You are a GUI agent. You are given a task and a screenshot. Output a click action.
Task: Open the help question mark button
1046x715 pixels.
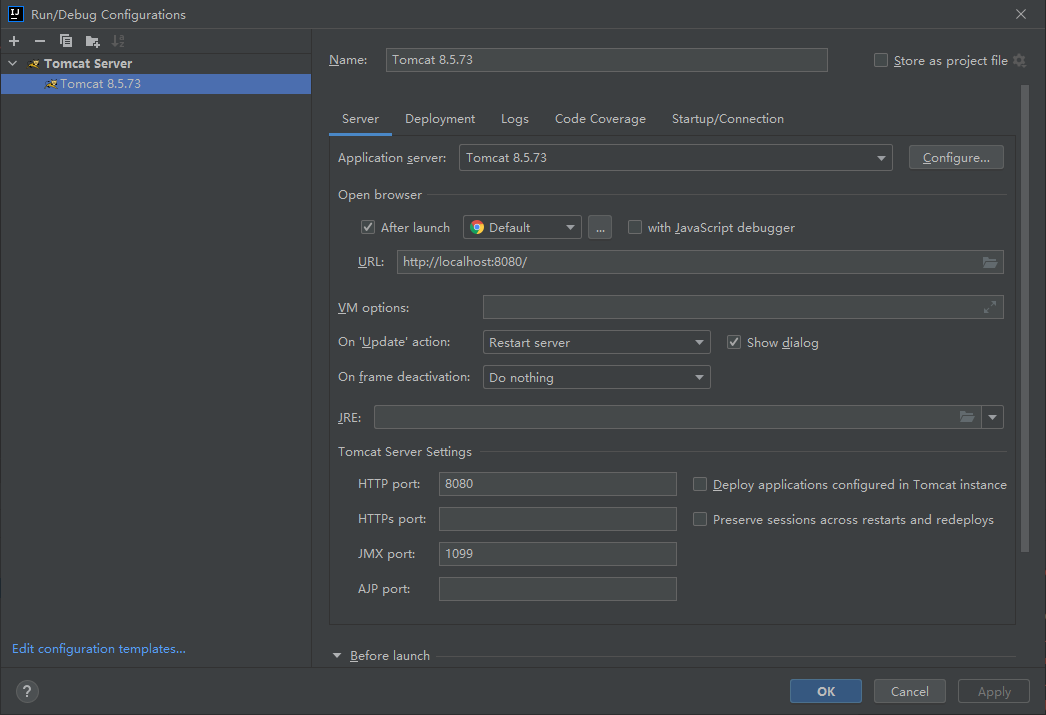(x=27, y=691)
